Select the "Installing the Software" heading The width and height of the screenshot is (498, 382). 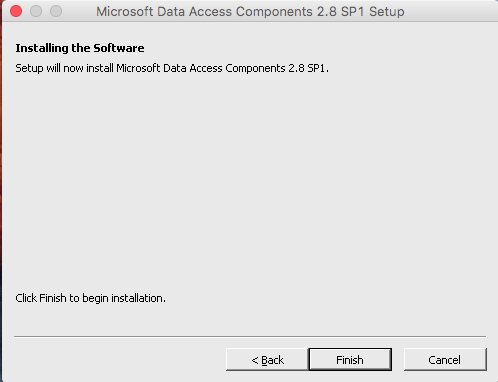click(80, 48)
